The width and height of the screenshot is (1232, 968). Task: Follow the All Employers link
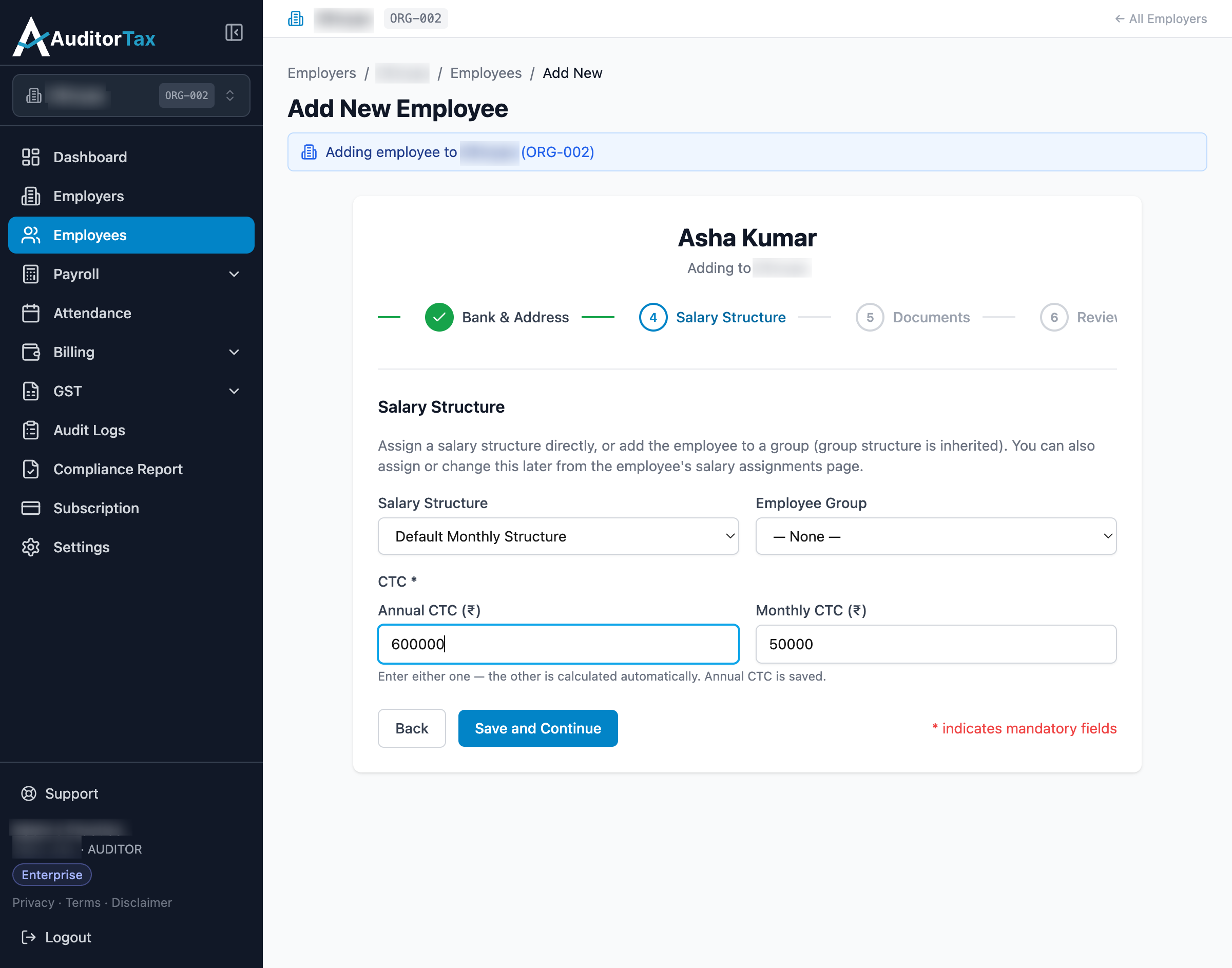[x=1161, y=18]
